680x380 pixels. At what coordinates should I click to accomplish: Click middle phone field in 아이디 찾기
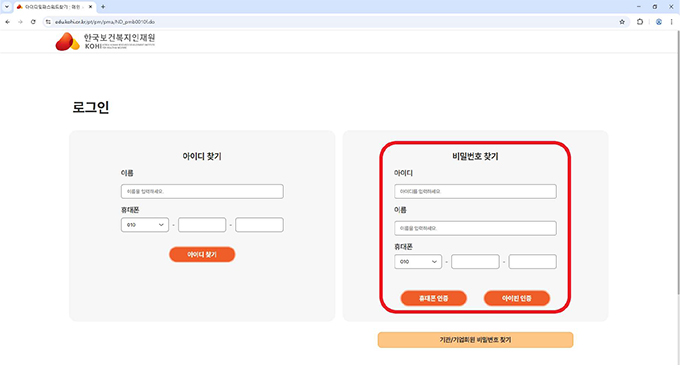(x=202, y=225)
